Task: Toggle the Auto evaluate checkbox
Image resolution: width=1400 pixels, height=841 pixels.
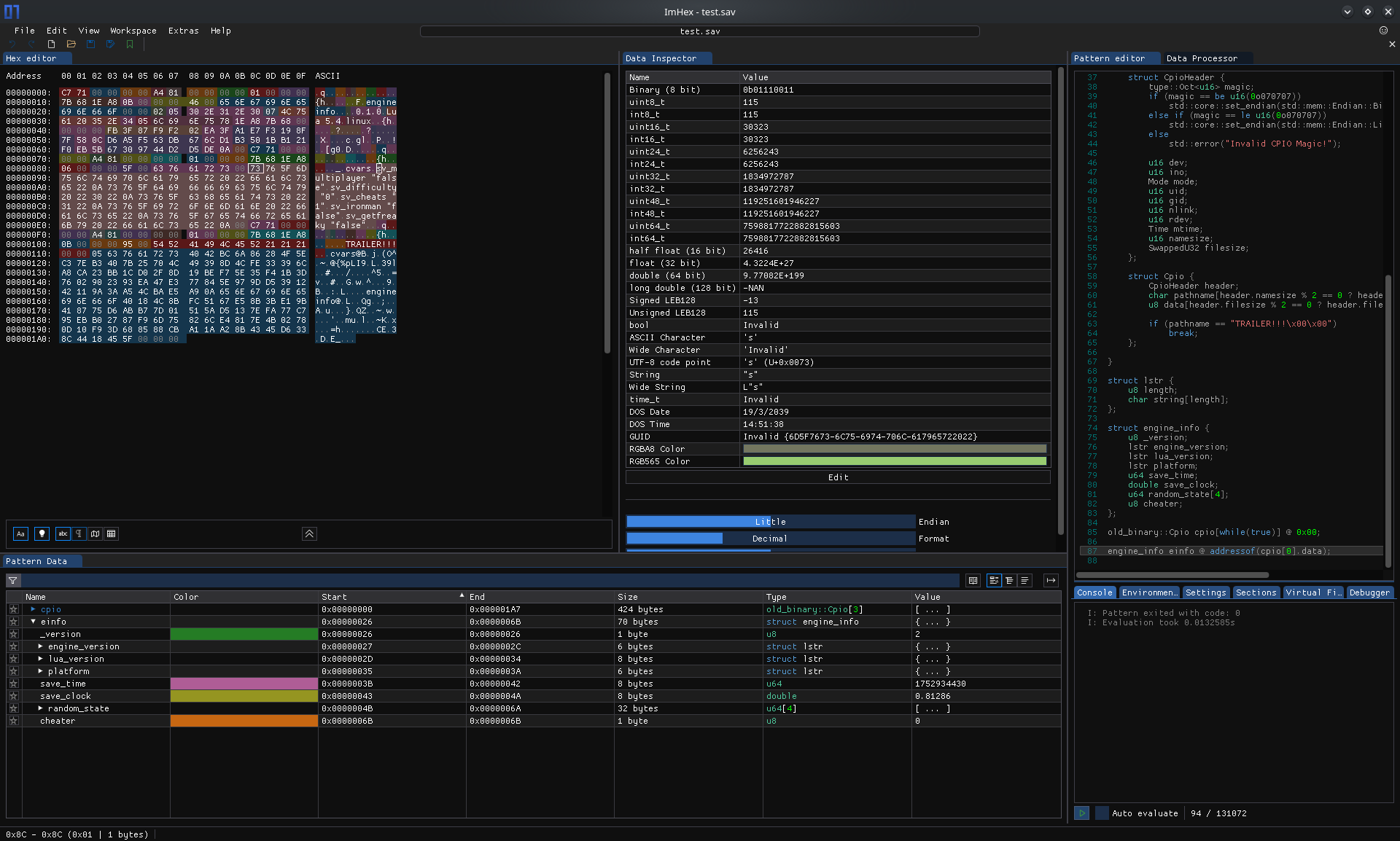Action: 1102,813
